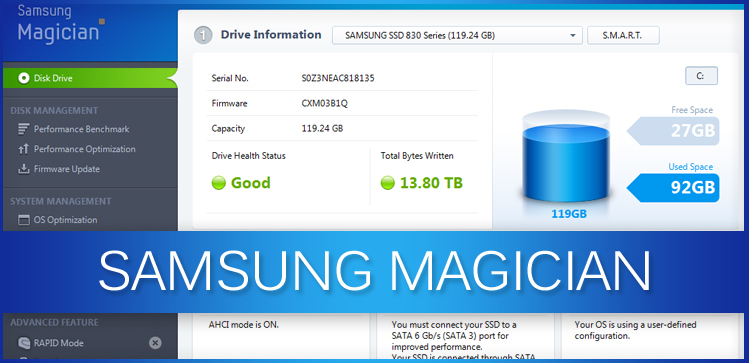
Task: Click the Disk Drive circle icon
Action: pyautogui.click(x=23, y=78)
